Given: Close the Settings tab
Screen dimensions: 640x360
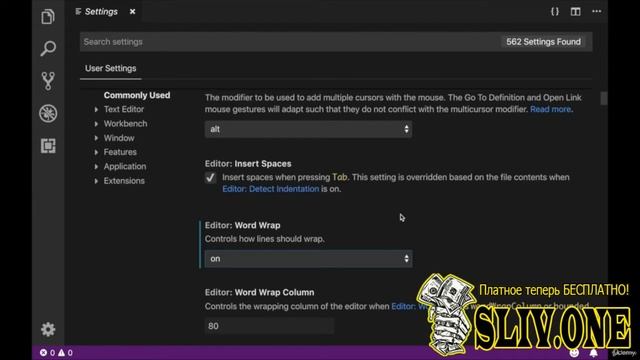Looking at the screenshot, I should click(x=132, y=12).
